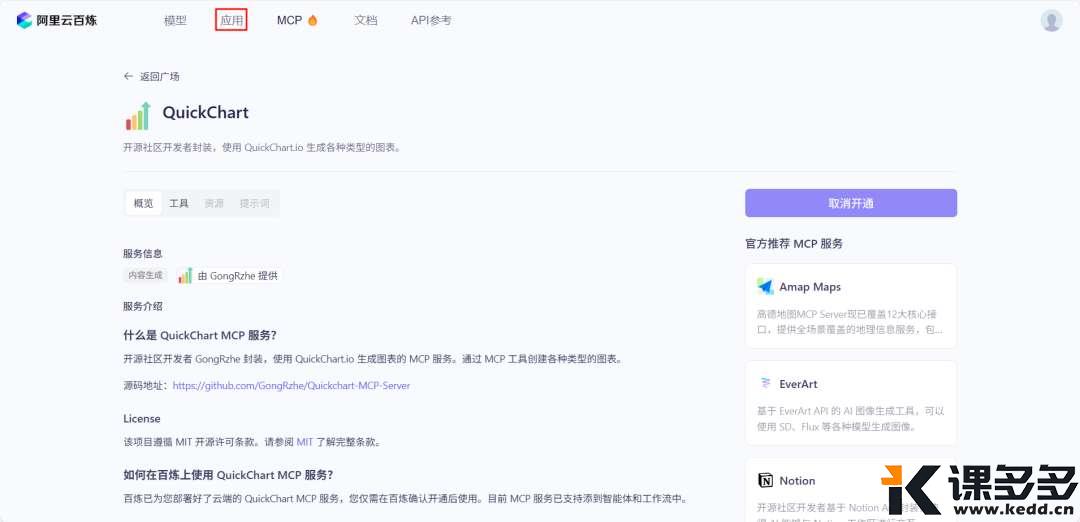Click the Amap Maps card description text

click(x=850, y=322)
